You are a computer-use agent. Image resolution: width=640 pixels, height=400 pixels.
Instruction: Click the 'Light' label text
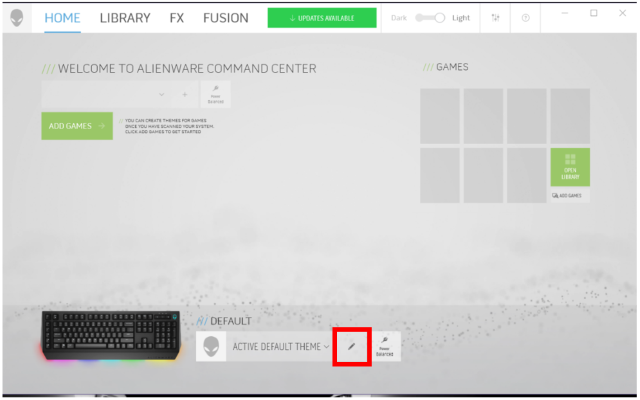461,18
